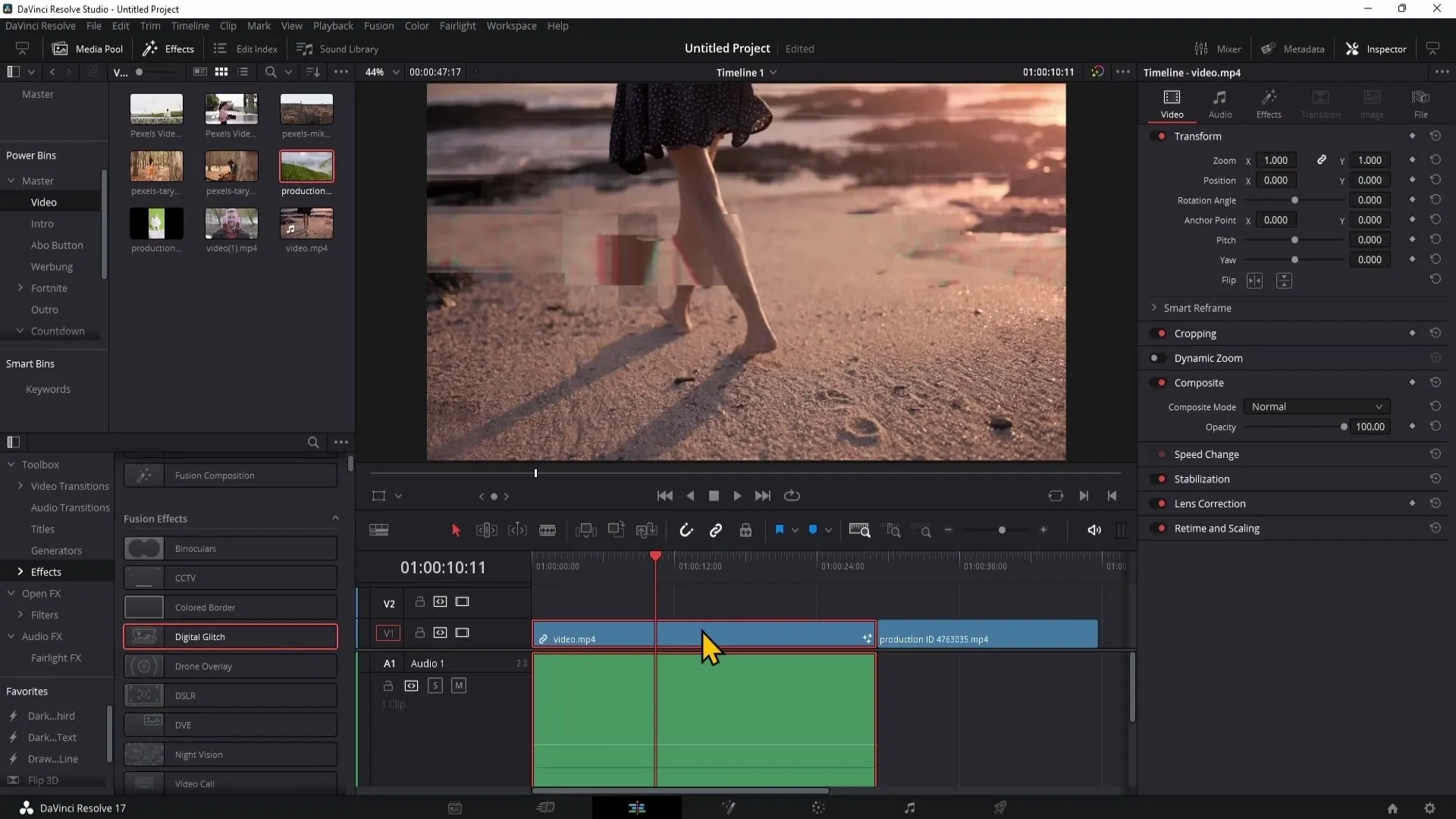1456x819 pixels.
Task: Select the Razor/cut edit tool
Action: pyautogui.click(x=547, y=530)
